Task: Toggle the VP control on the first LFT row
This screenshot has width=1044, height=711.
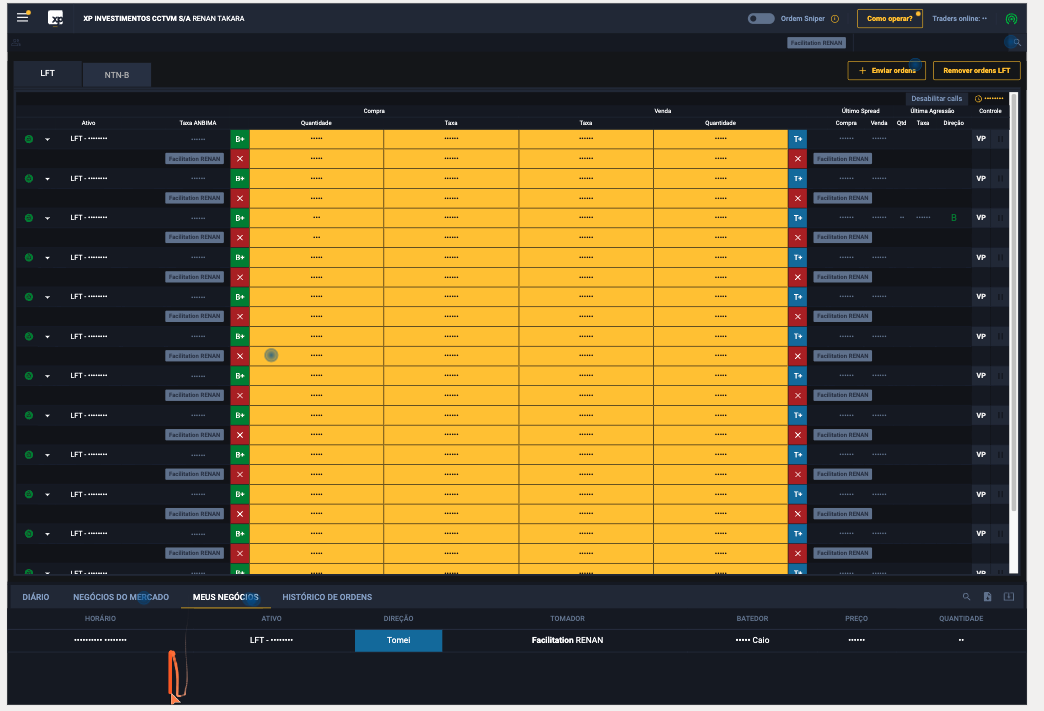Action: click(x=981, y=139)
